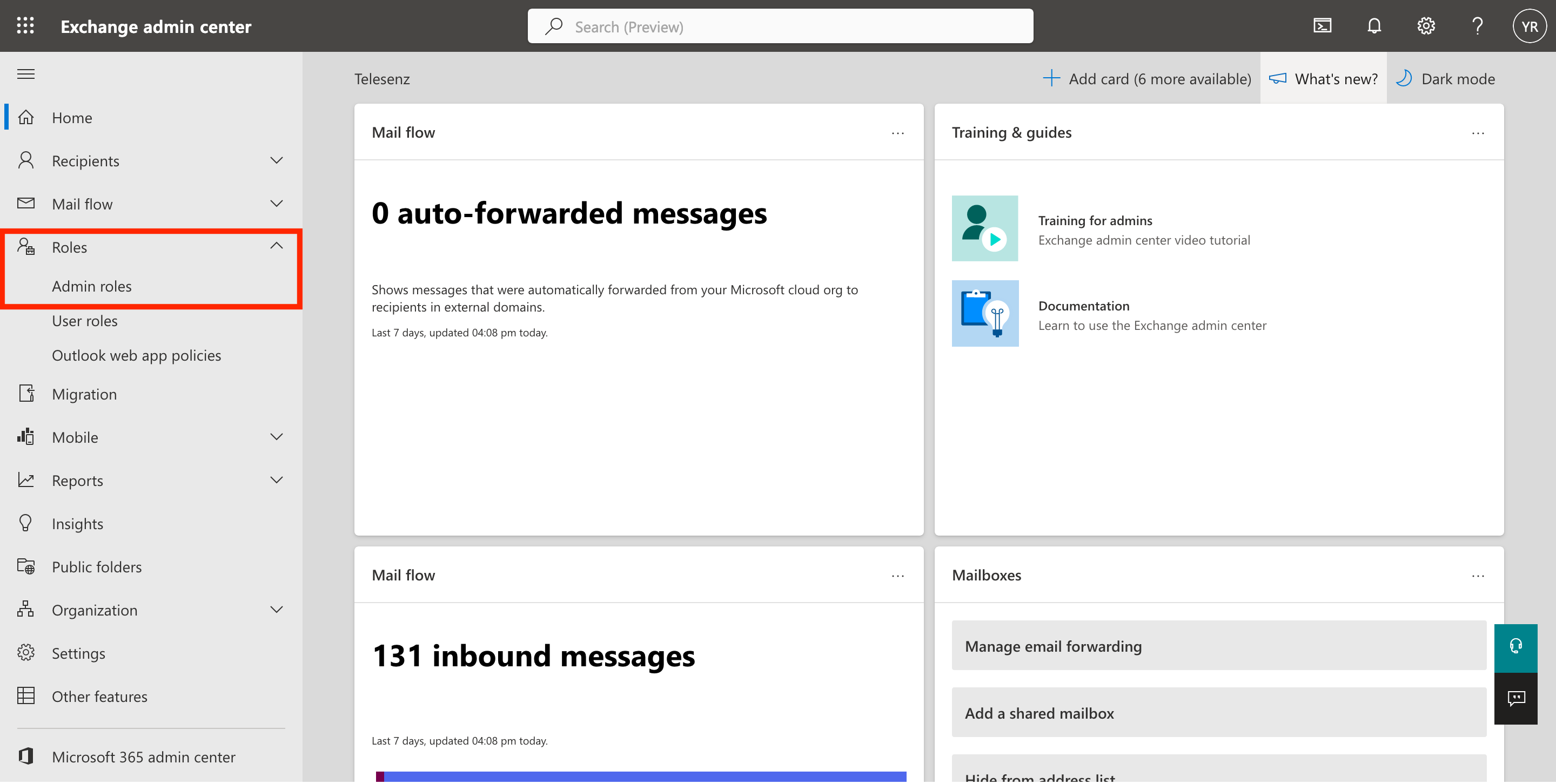Click the Public folders section icon

pos(27,565)
